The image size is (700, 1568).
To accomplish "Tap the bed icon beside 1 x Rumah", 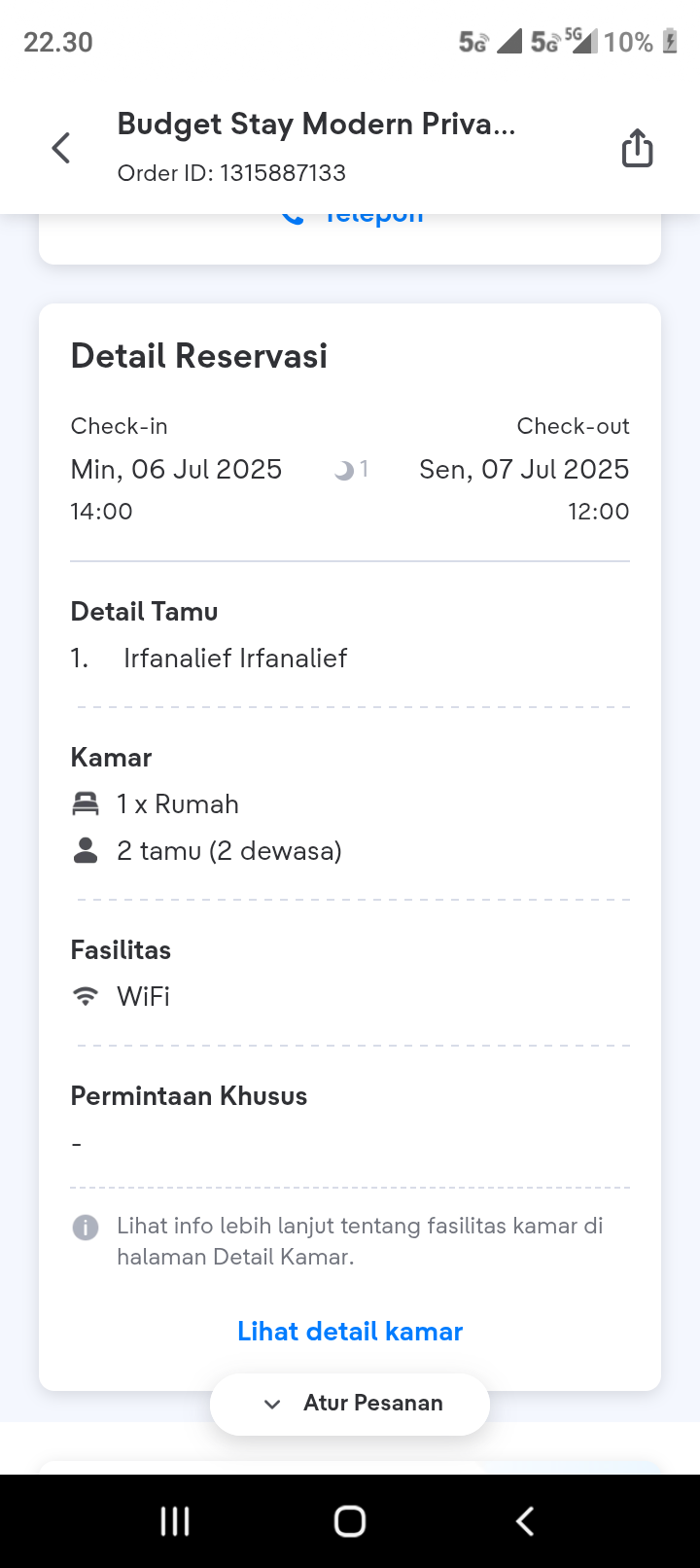I will point(86,804).
